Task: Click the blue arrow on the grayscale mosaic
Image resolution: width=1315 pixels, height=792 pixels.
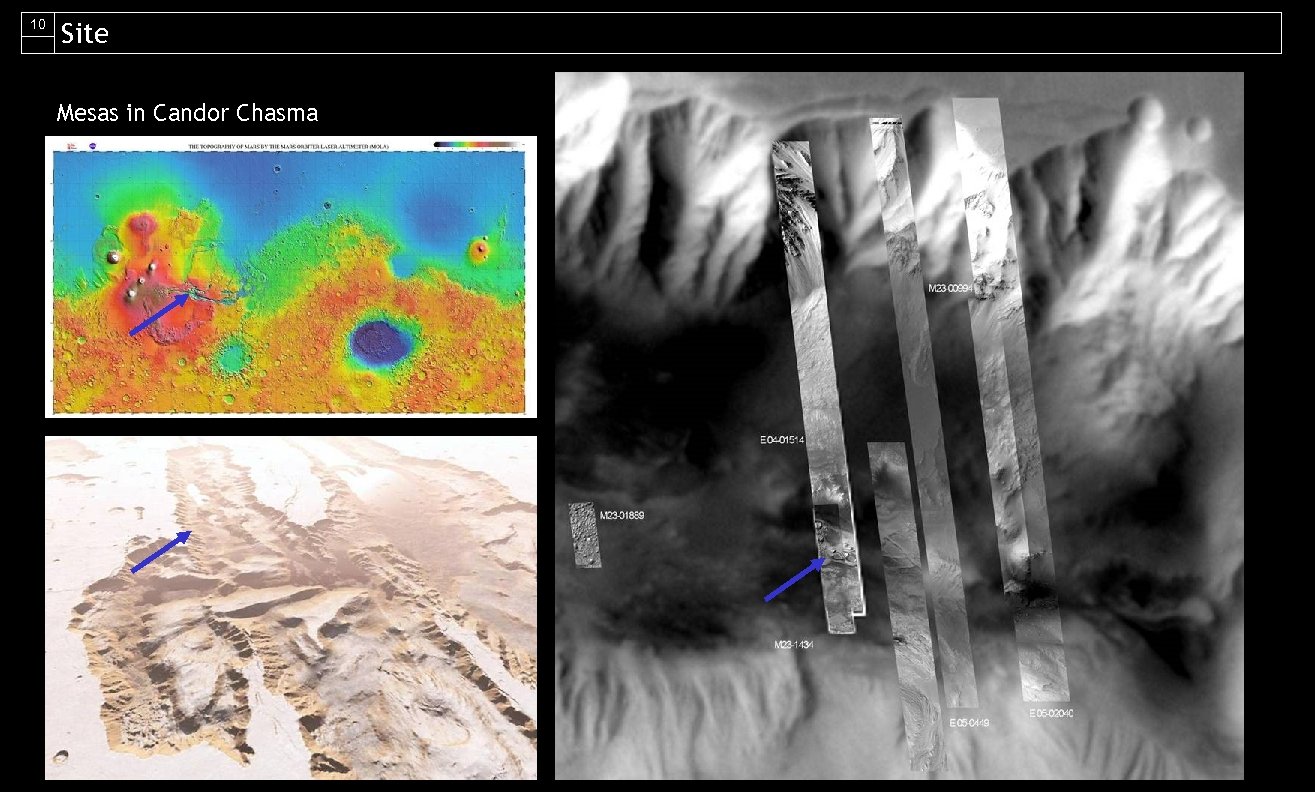Action: pos(793,582)
